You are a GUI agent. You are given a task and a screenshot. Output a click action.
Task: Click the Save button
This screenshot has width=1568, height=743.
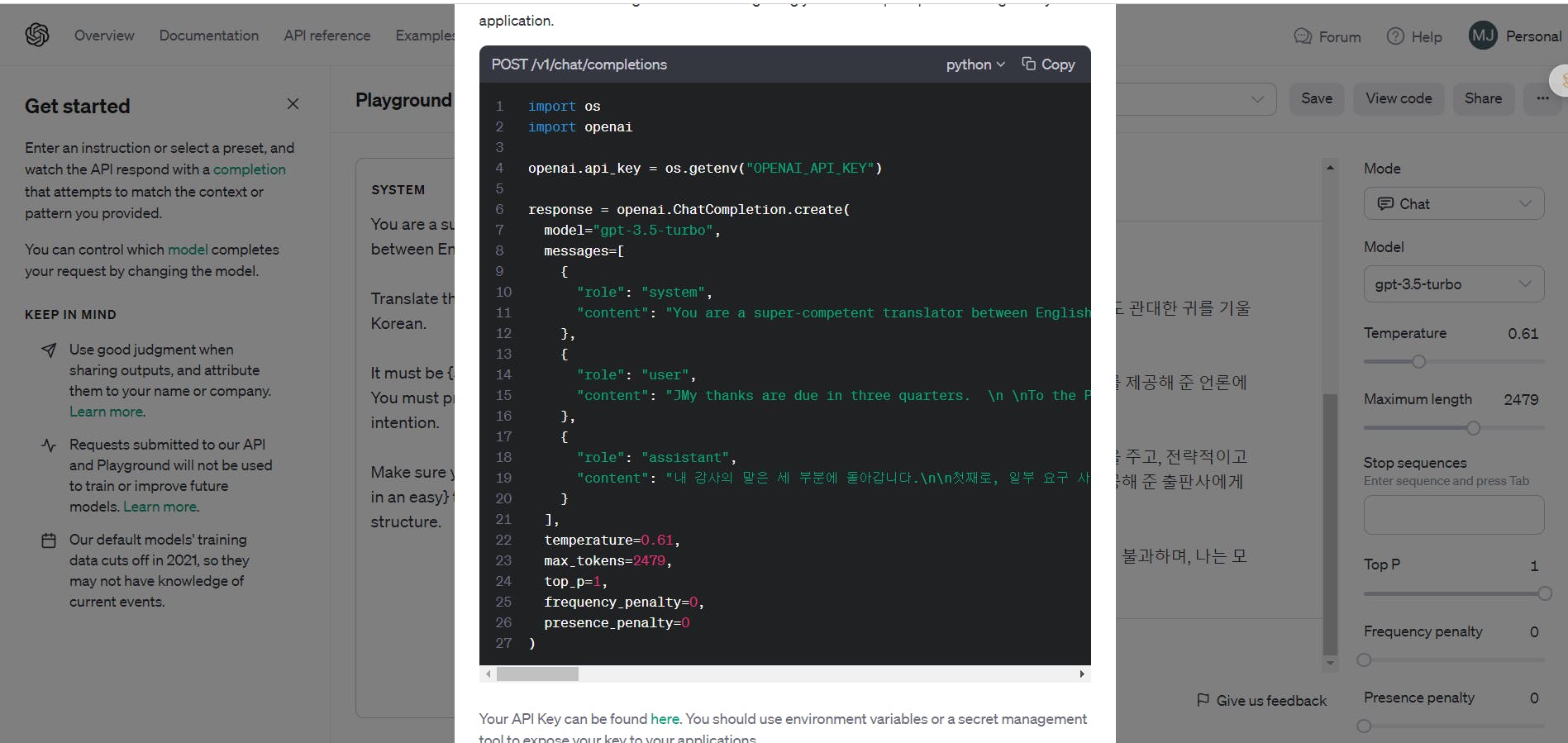click(1317, 98)
